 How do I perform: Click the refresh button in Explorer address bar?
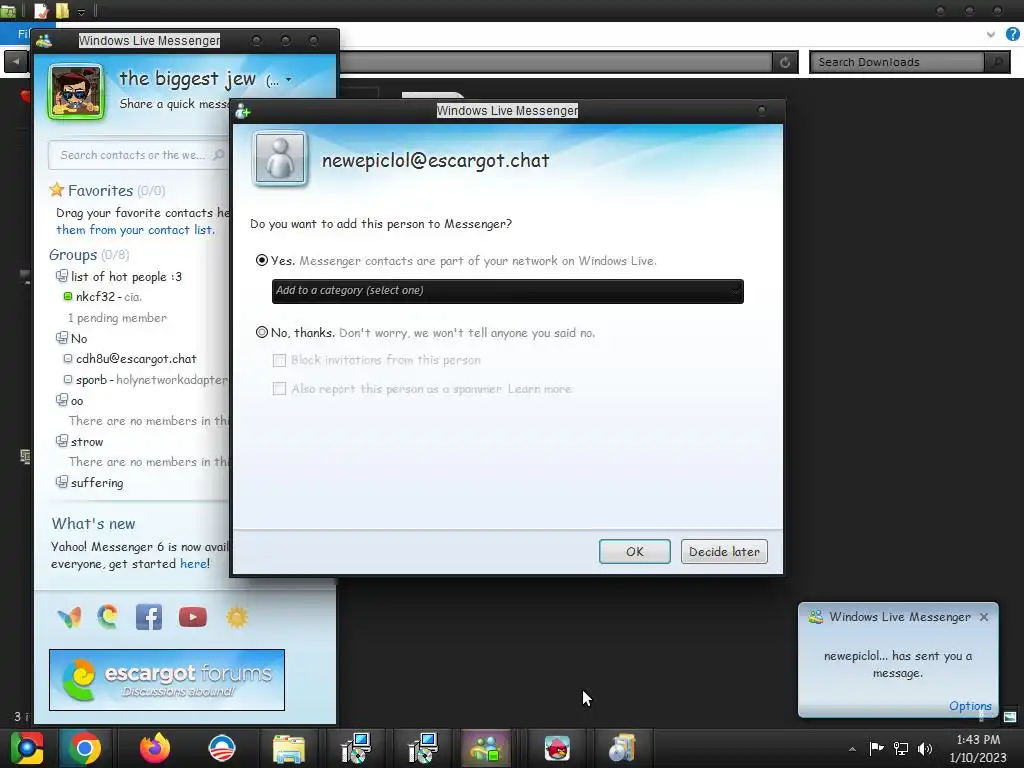[785, 62]
